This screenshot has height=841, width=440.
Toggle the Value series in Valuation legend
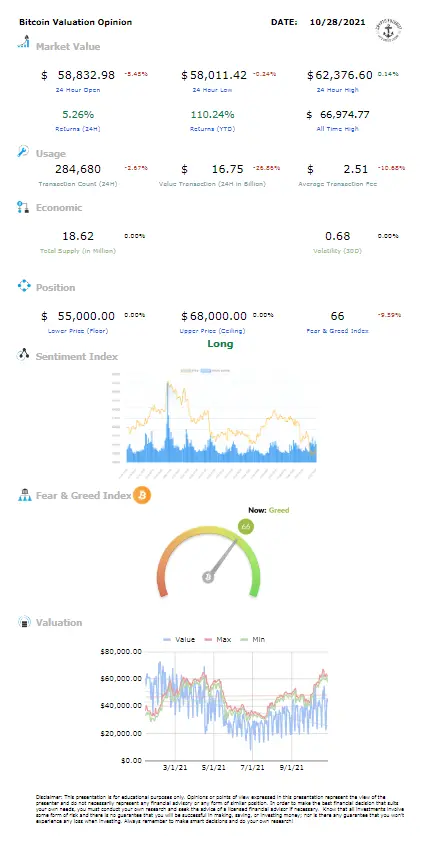tap(179, 639)
